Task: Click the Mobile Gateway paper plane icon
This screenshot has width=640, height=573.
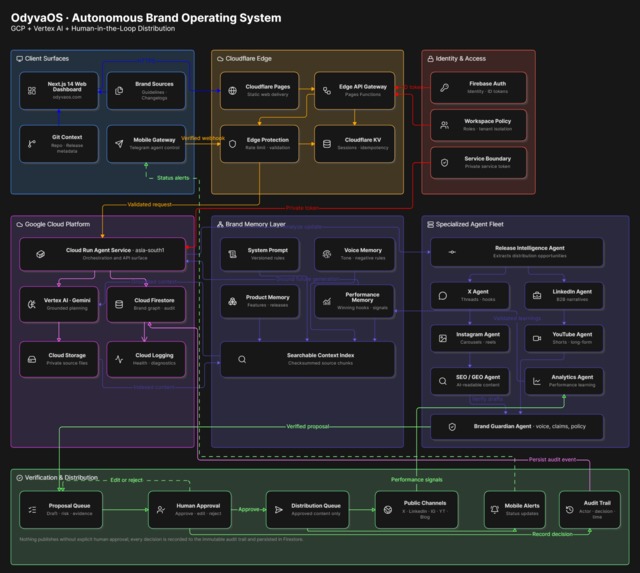Action: point(119,144)
